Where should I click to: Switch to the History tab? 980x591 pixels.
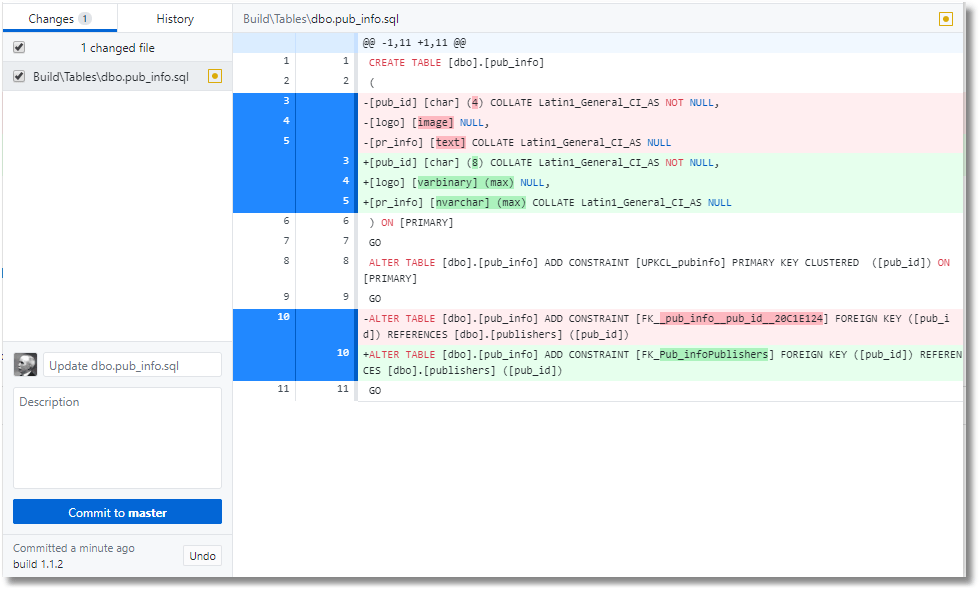175,19
